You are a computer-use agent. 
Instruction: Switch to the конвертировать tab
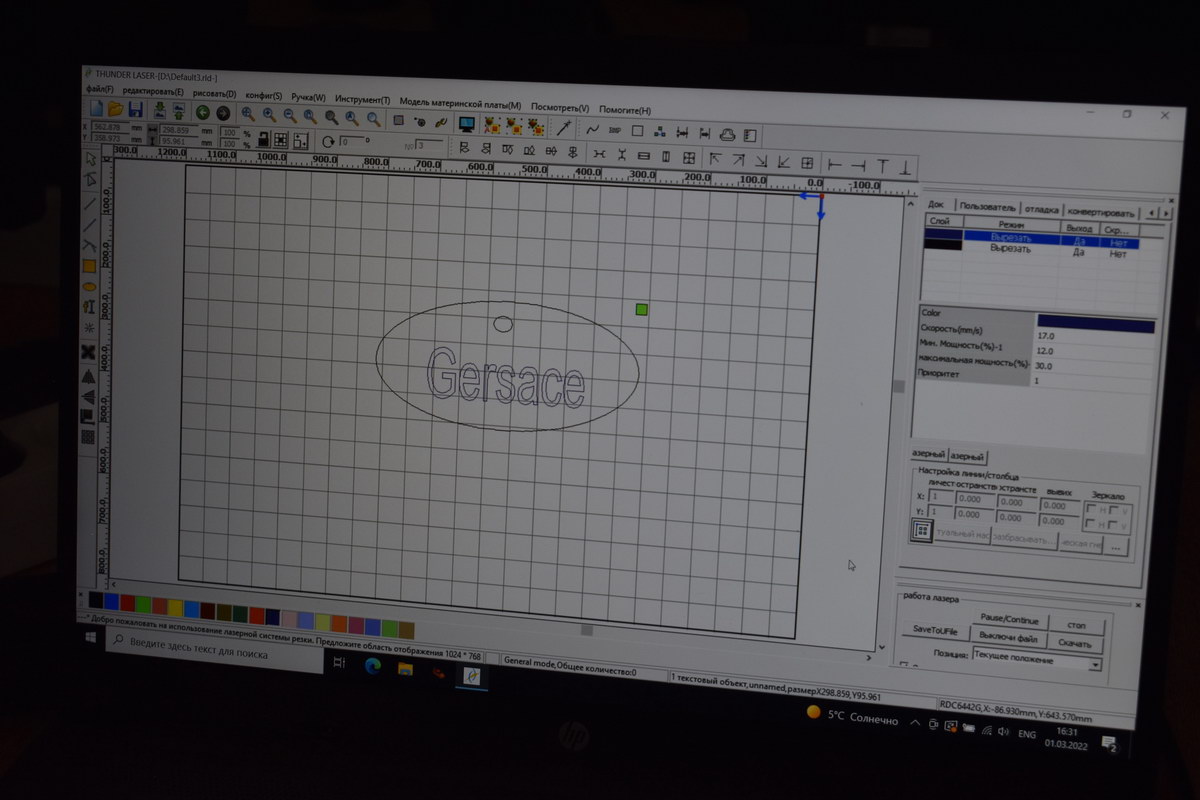[1101, 212]
